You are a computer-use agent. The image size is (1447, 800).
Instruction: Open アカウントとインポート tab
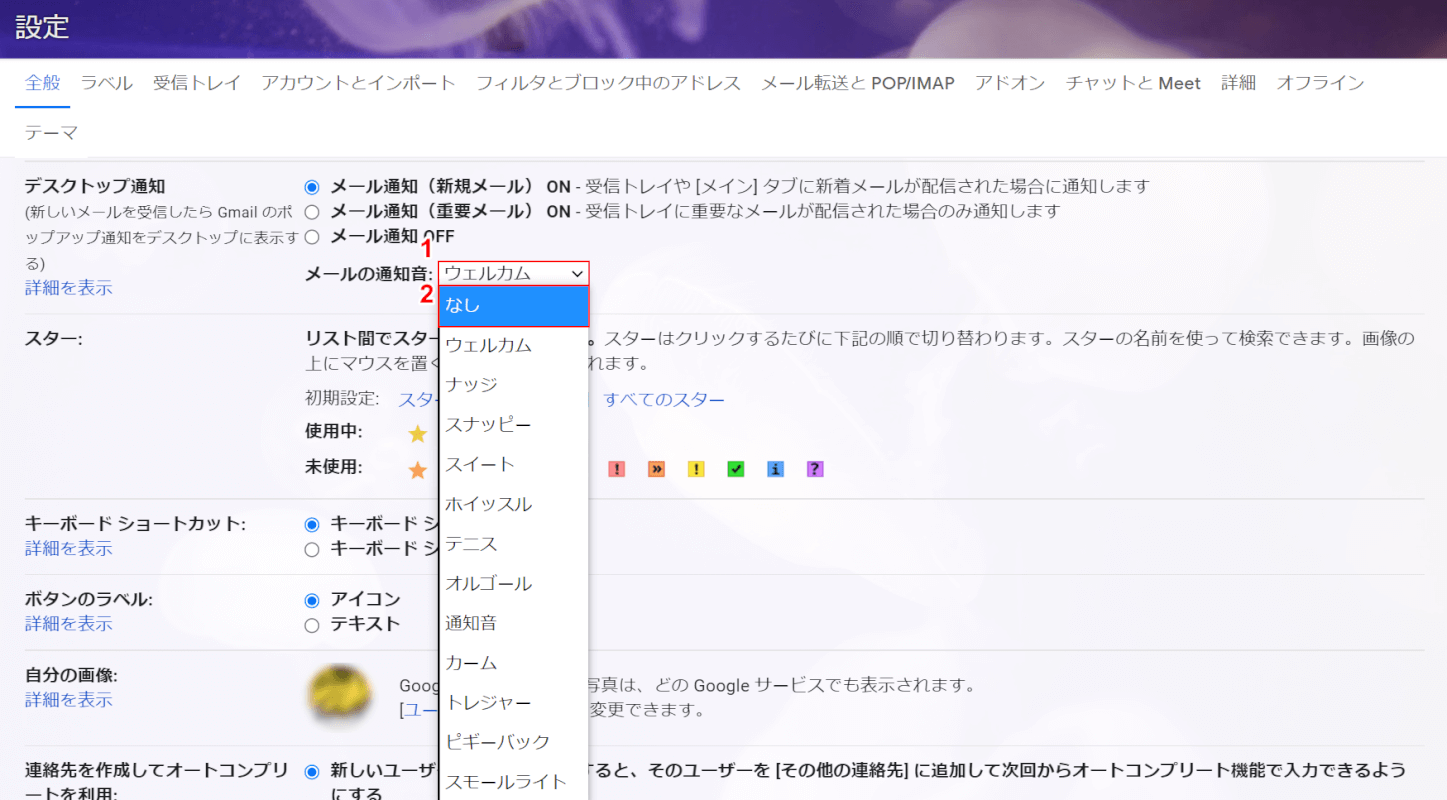pos(358,83)
